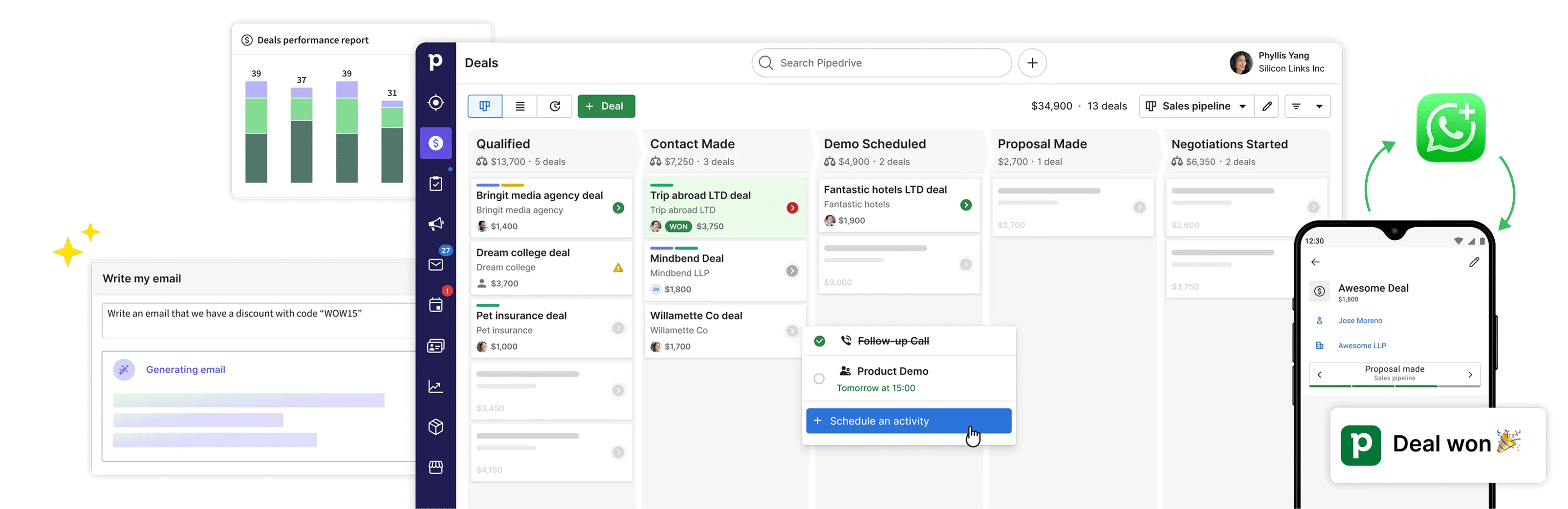Viewport: 1568px width, 509px height.
Task: Open Jose Moreno contact link on phone
Action: (1360, 320)
